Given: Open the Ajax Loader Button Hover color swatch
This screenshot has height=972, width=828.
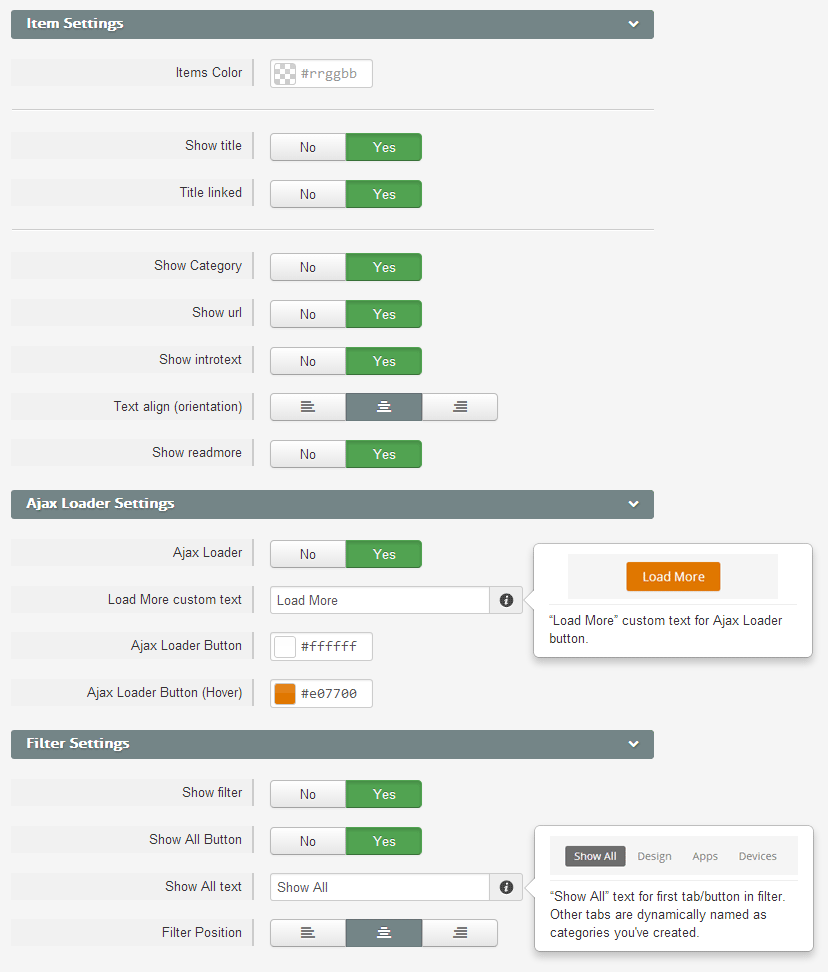Looking at the screenshot, I should [x=285, y=694].
